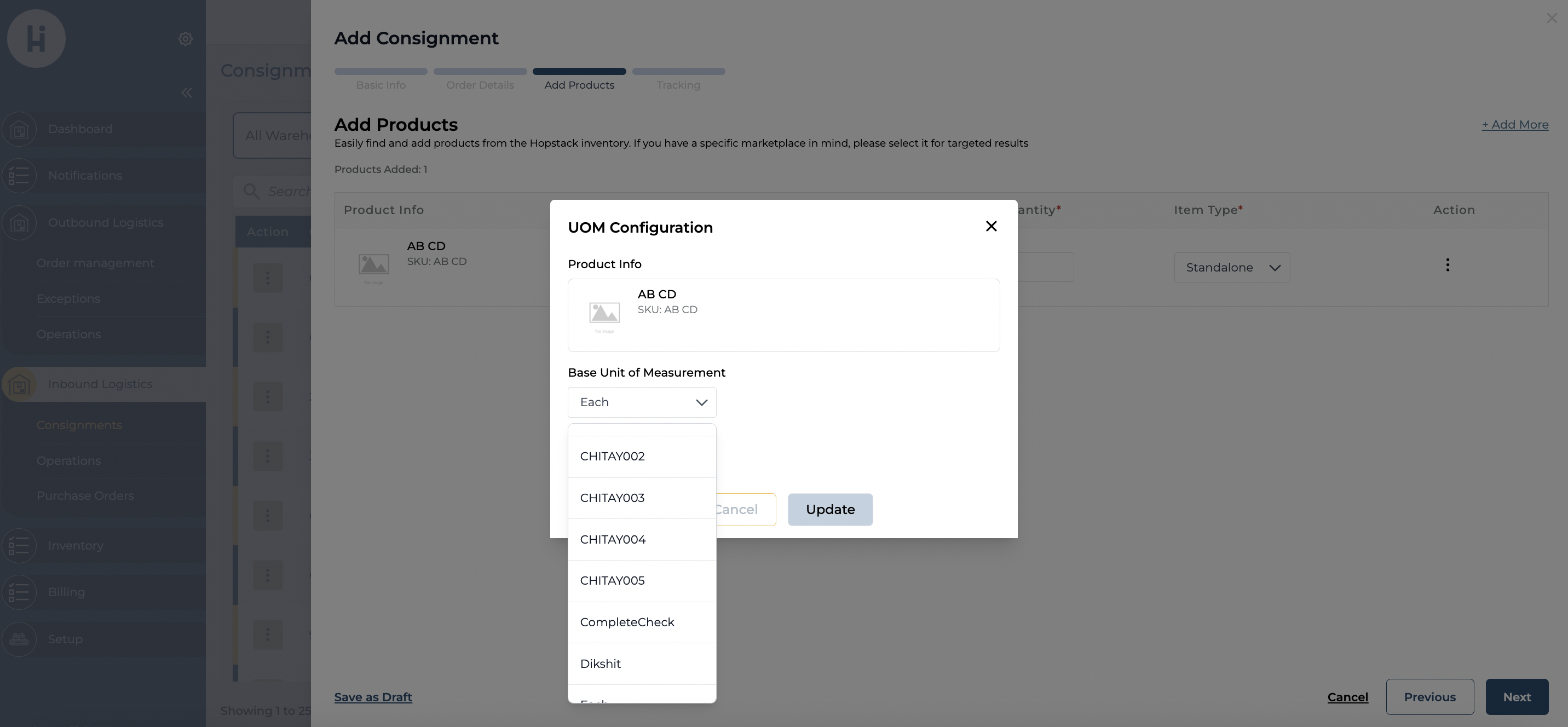Click the Update button
1568x727 pixels.
pyautogui.click(x=829, y=510)
